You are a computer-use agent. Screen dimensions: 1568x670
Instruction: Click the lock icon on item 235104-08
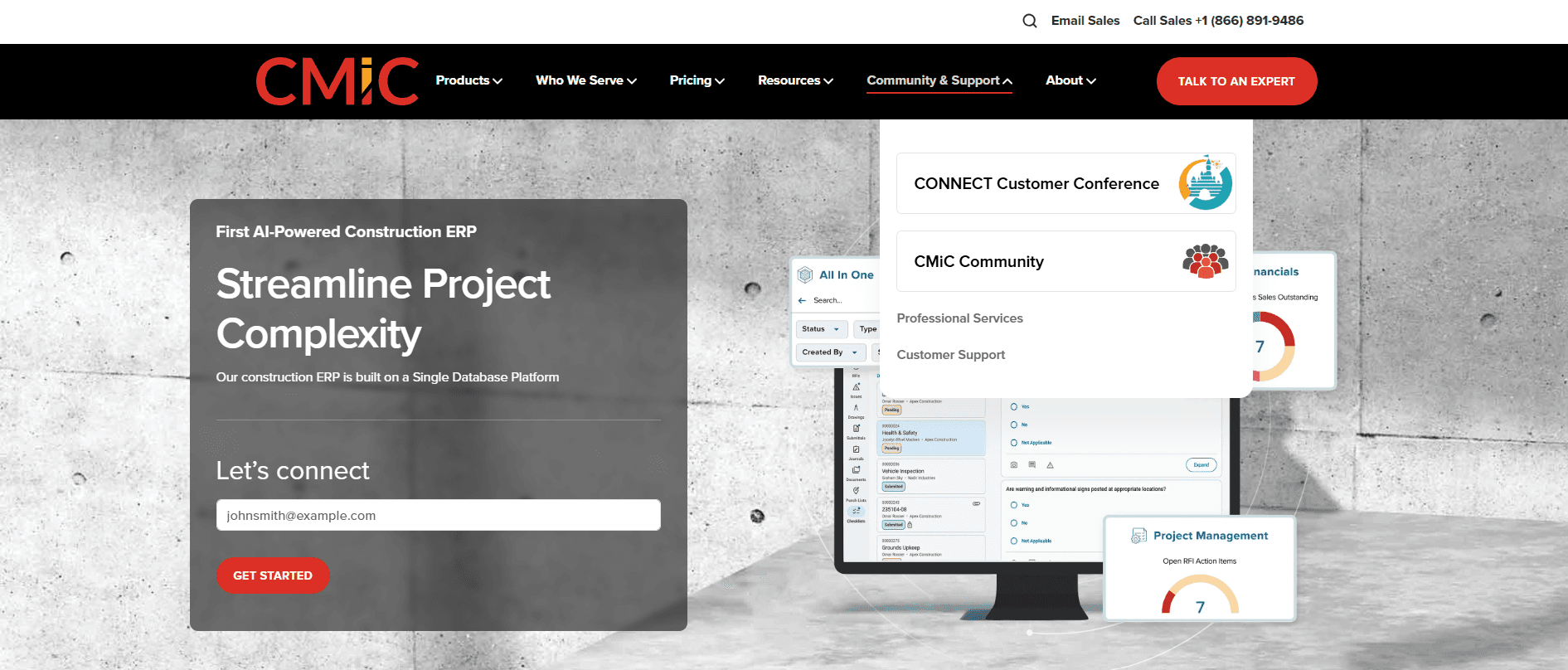(910, 525)
